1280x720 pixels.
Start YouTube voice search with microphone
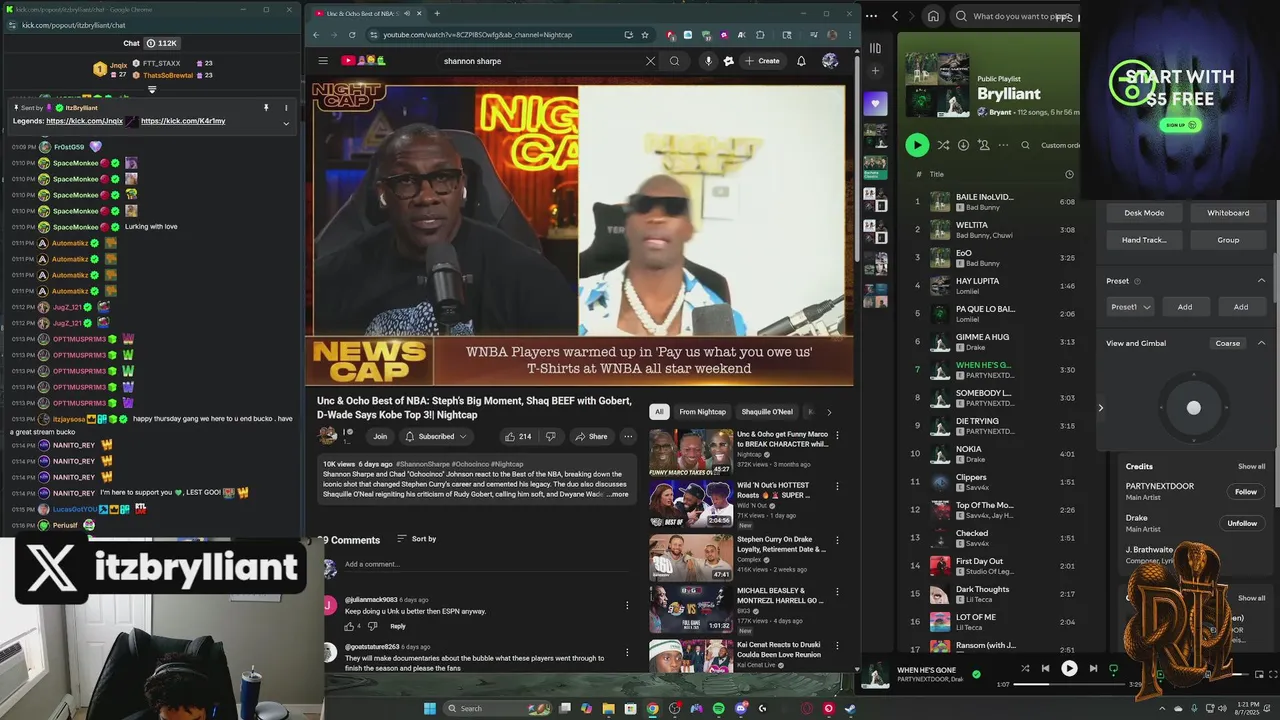click(x=708, y=61)
